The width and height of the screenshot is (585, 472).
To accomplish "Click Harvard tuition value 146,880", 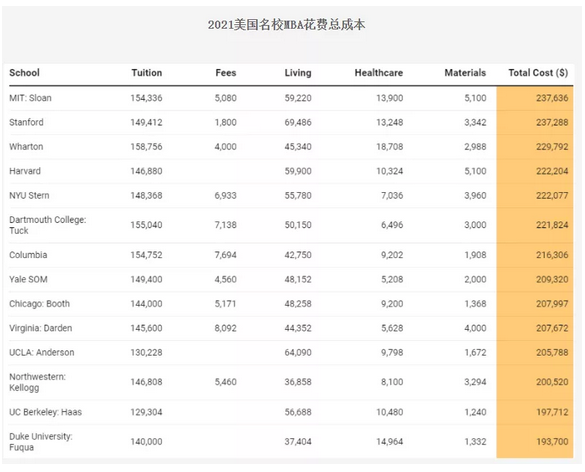I will [146, 171].
